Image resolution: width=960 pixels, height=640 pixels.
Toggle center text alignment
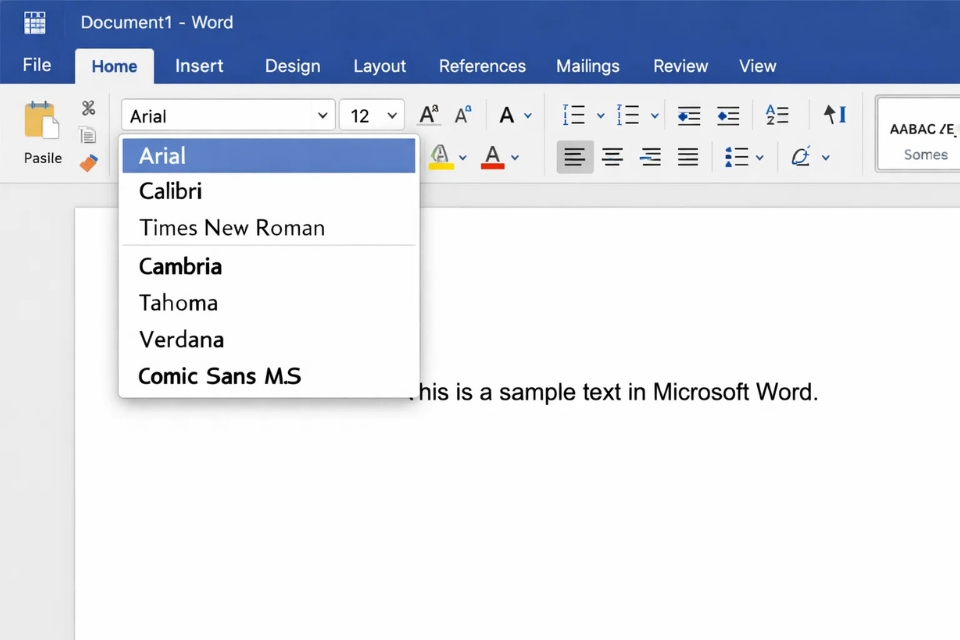(613, 157)
